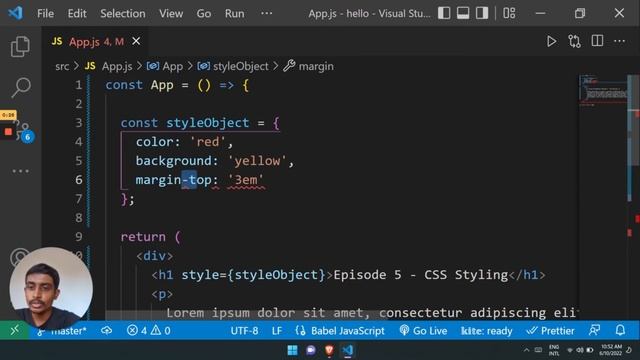Show hidden menus via title bar ellipsis
The image size is (640, 360).
(x=266, y=13)
